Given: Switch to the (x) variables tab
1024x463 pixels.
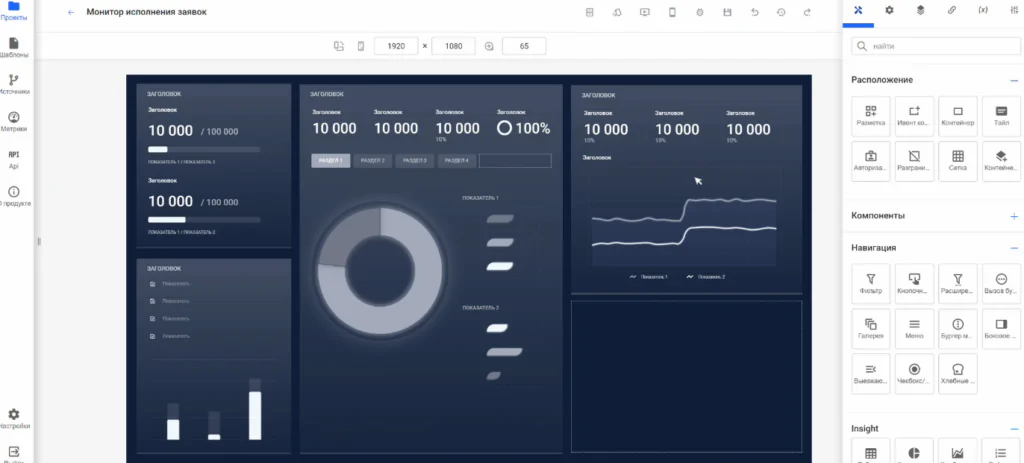Looking at the screenshot, I should (983, 10).
